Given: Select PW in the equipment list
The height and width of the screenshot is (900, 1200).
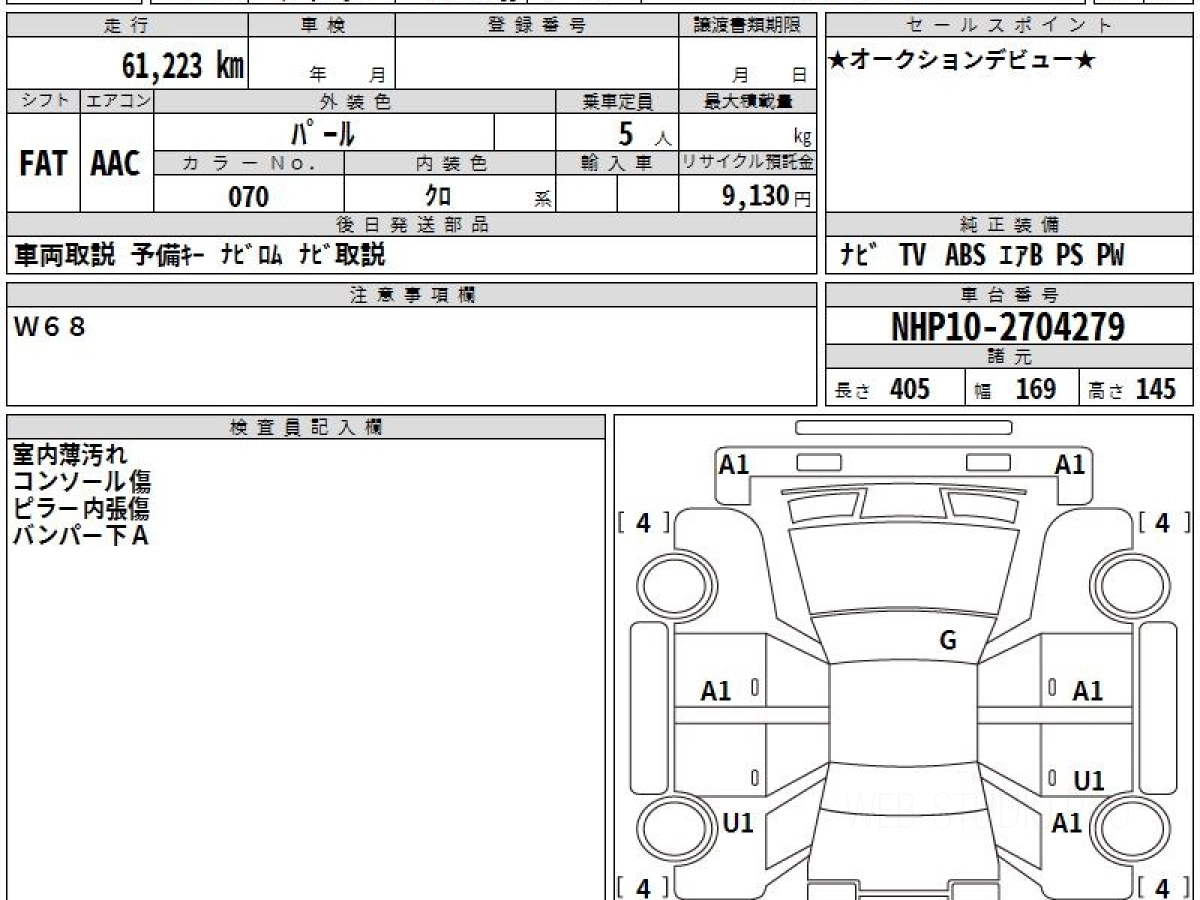Looking at the screenshot, I should [x=1110, y=255].
